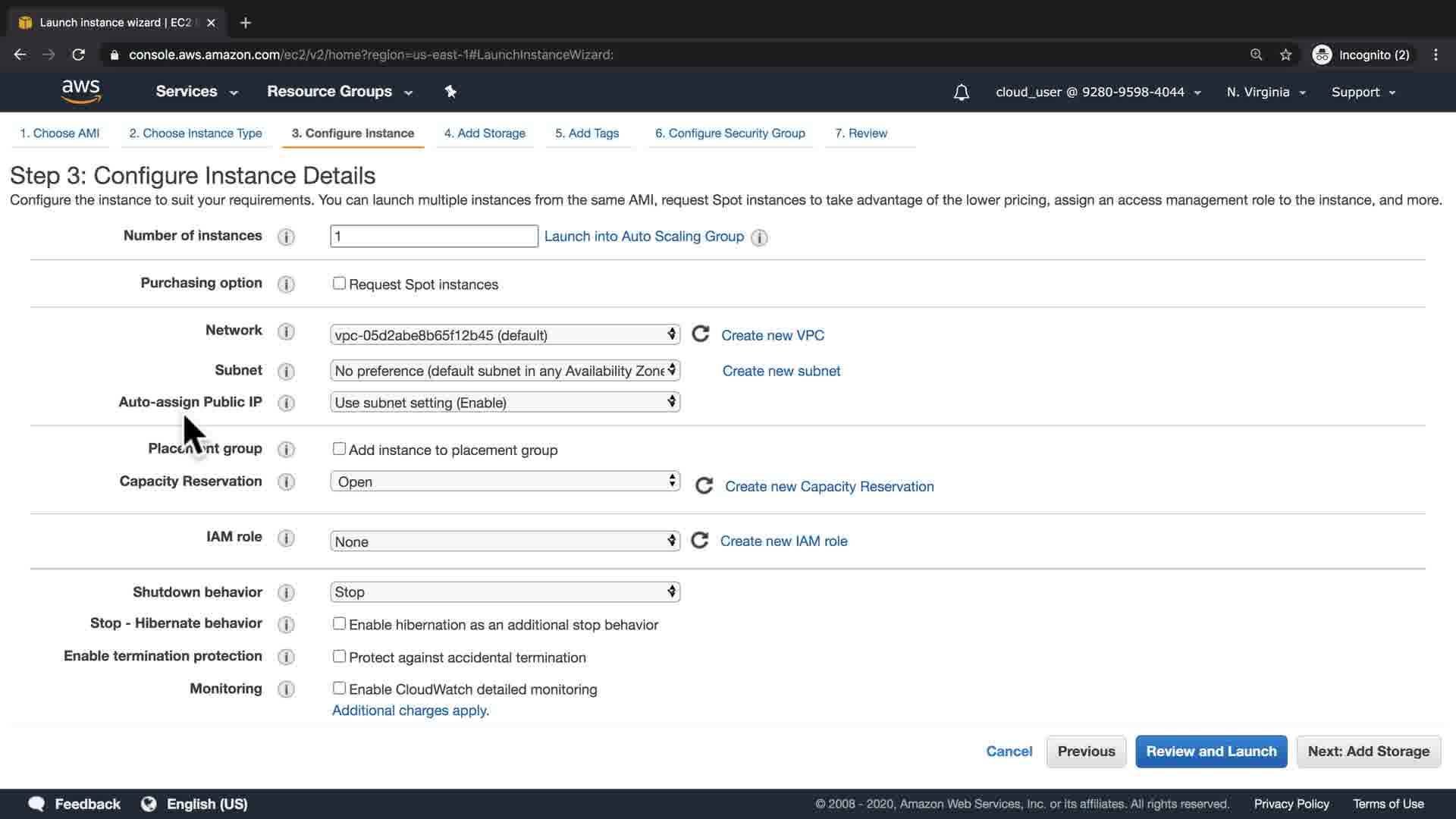The image size is (1456, 819).
Task: Open the IAM role dropdown
Action: coord(505,541)
